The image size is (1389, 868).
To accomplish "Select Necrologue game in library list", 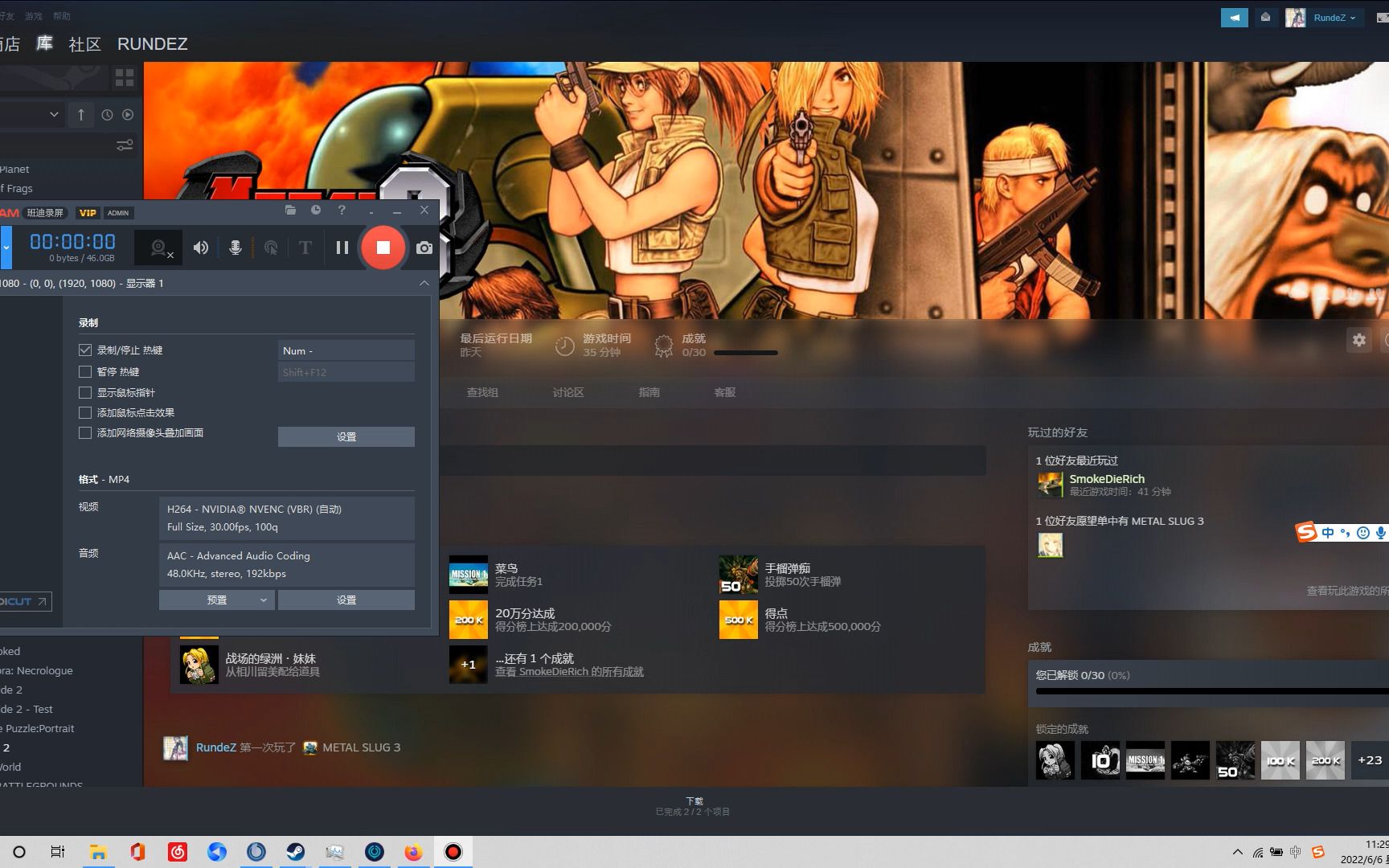I will (37, 670).
